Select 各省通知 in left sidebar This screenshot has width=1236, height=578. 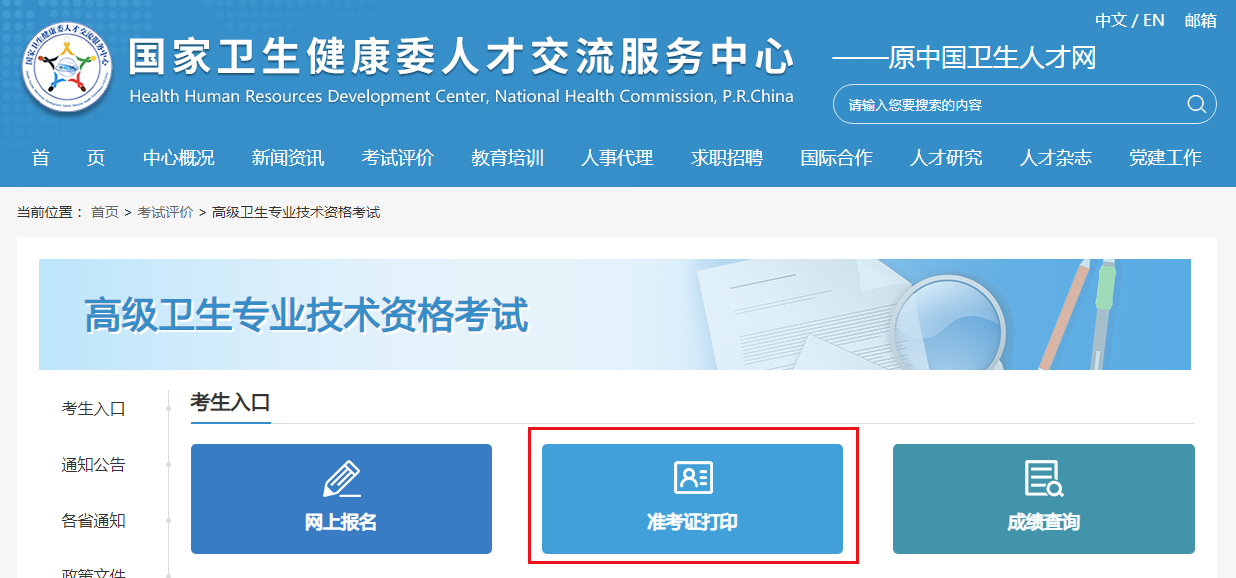[x=93, y=520]
